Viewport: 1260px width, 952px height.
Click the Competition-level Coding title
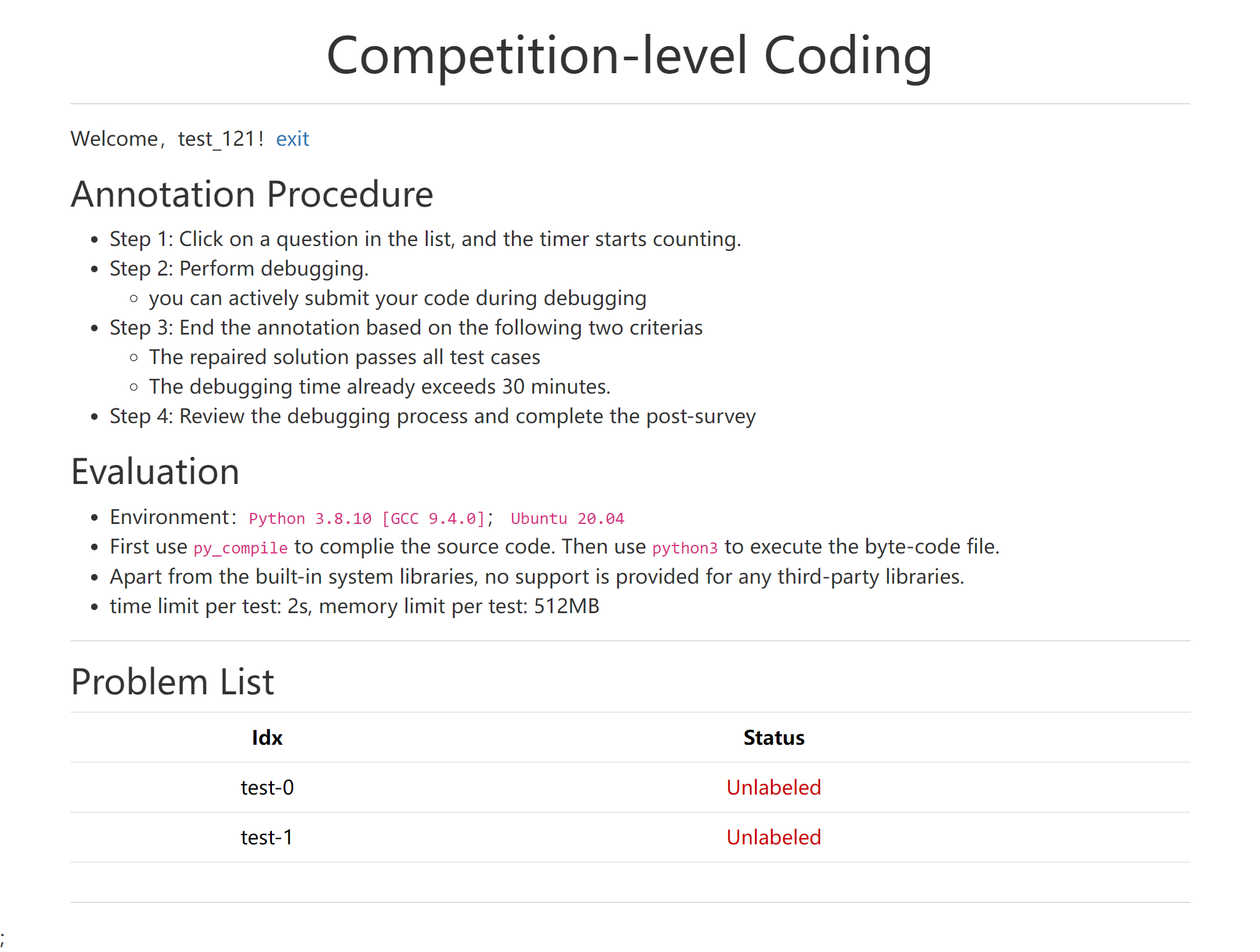click(x=629, y=55)
